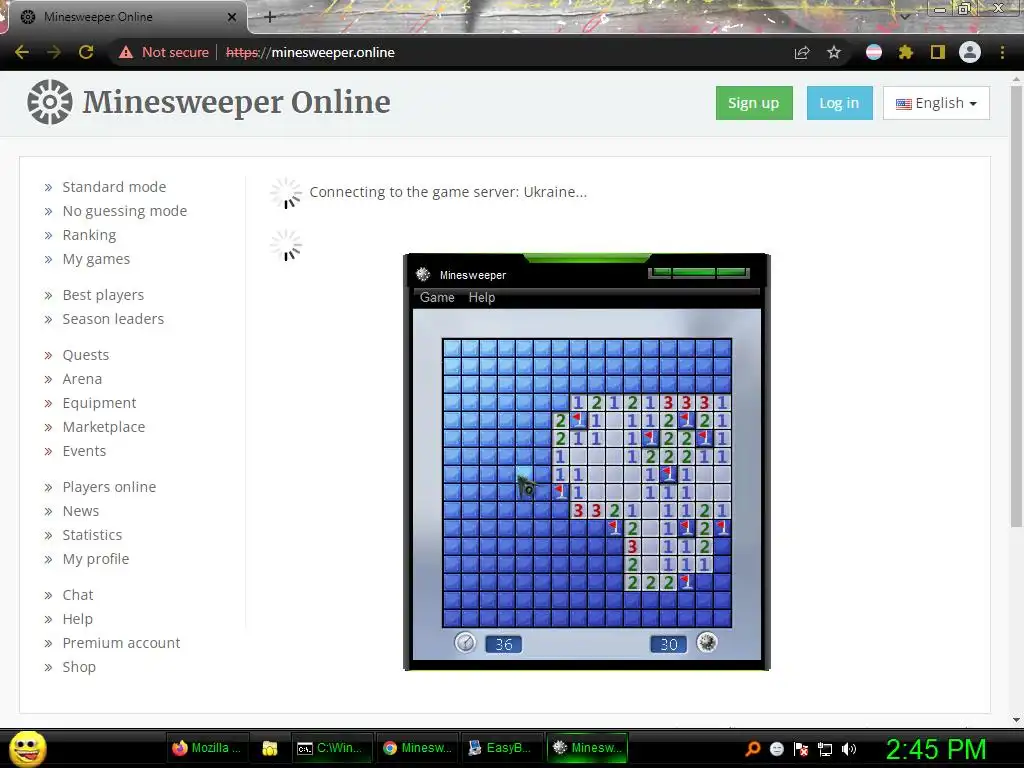Open the Shop link

(79, 667)
